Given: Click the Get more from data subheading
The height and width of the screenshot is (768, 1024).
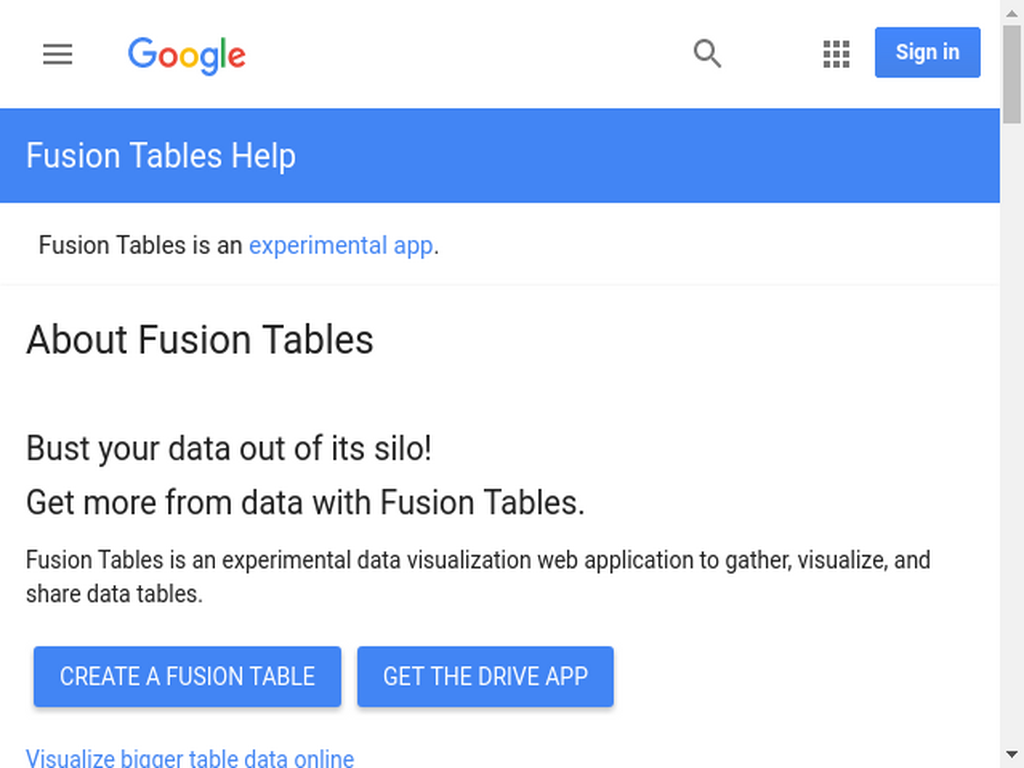Looking at the screenshot, I should tap(305, 503).
